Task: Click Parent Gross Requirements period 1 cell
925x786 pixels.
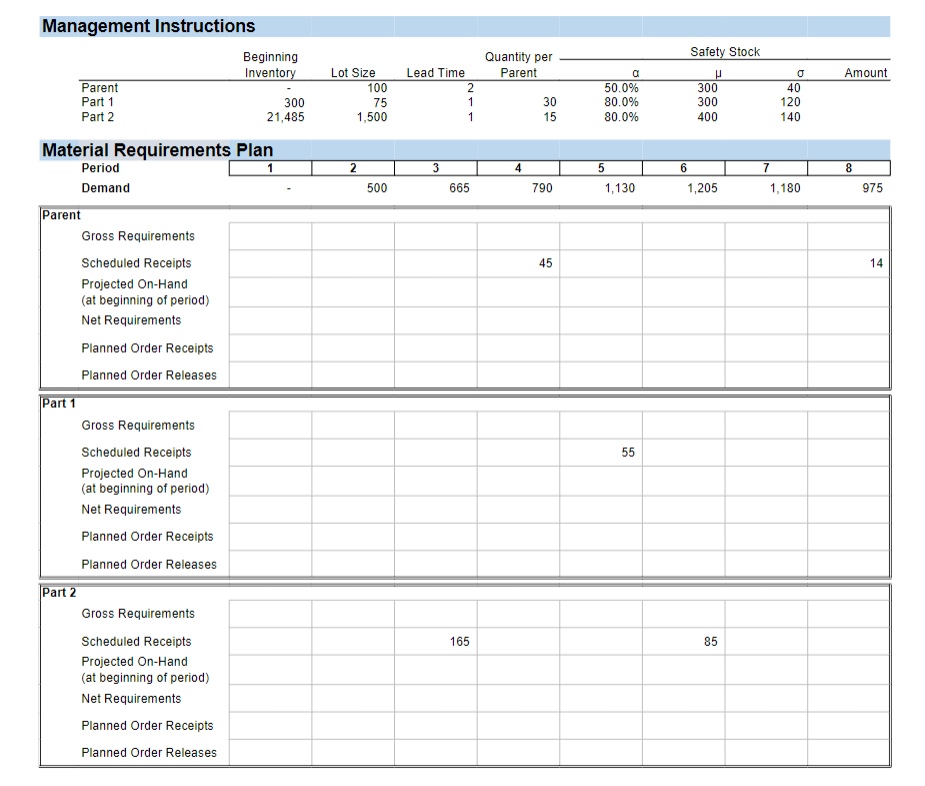Action: point(270,236)
